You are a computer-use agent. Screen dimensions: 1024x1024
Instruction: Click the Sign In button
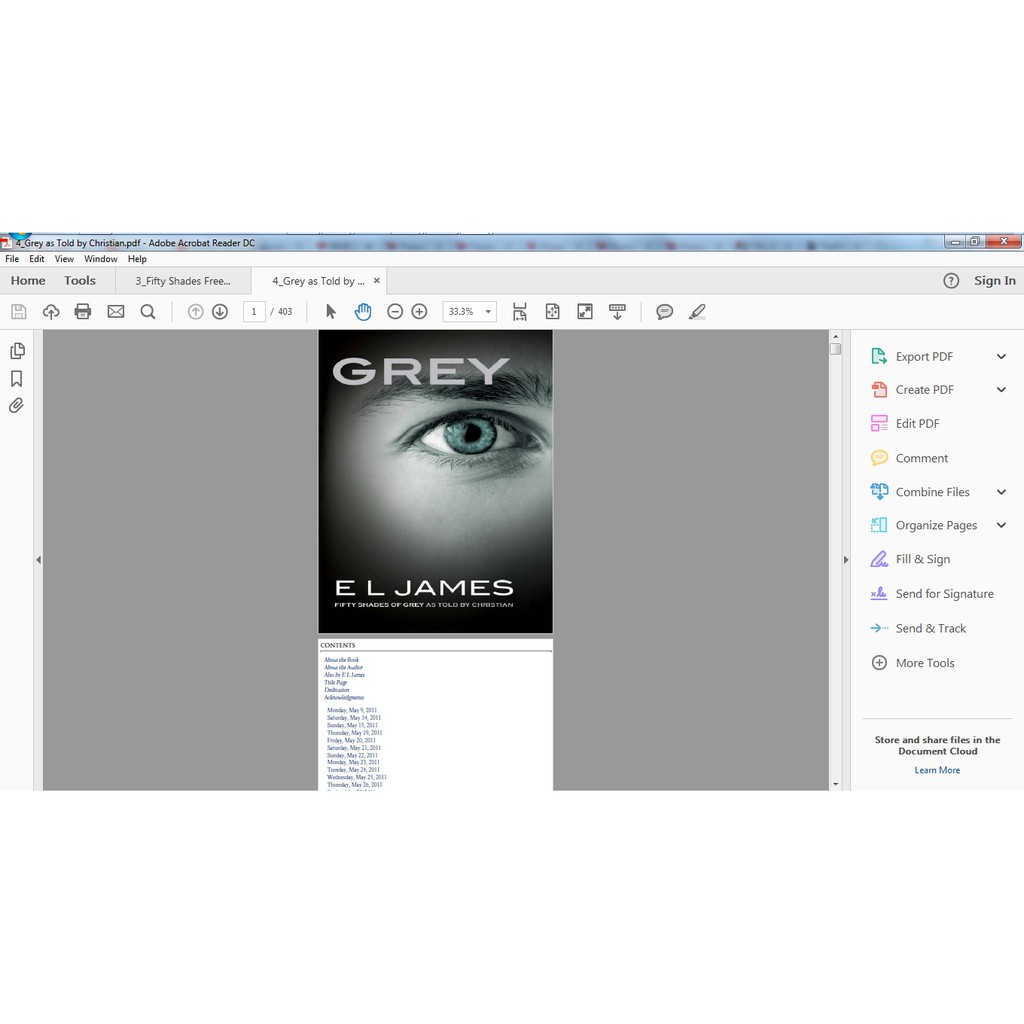pos(994,281)
